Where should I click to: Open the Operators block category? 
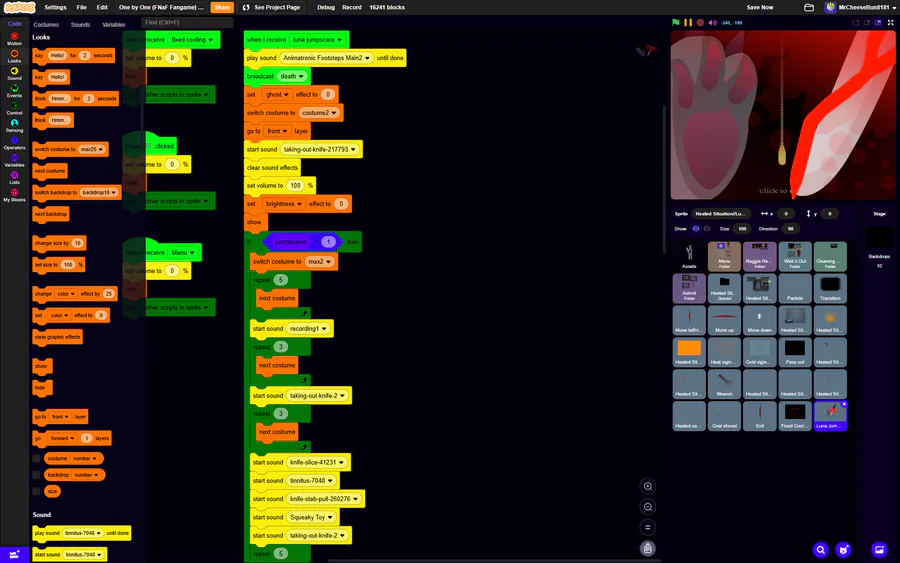coord(14,143)
